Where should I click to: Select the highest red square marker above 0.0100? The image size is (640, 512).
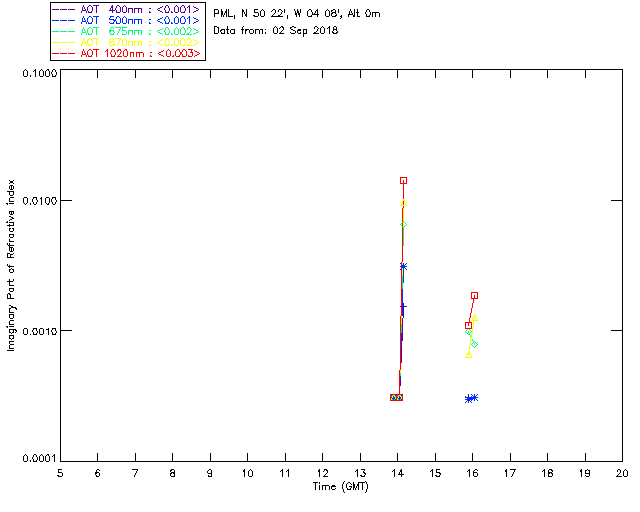(403, 180)
